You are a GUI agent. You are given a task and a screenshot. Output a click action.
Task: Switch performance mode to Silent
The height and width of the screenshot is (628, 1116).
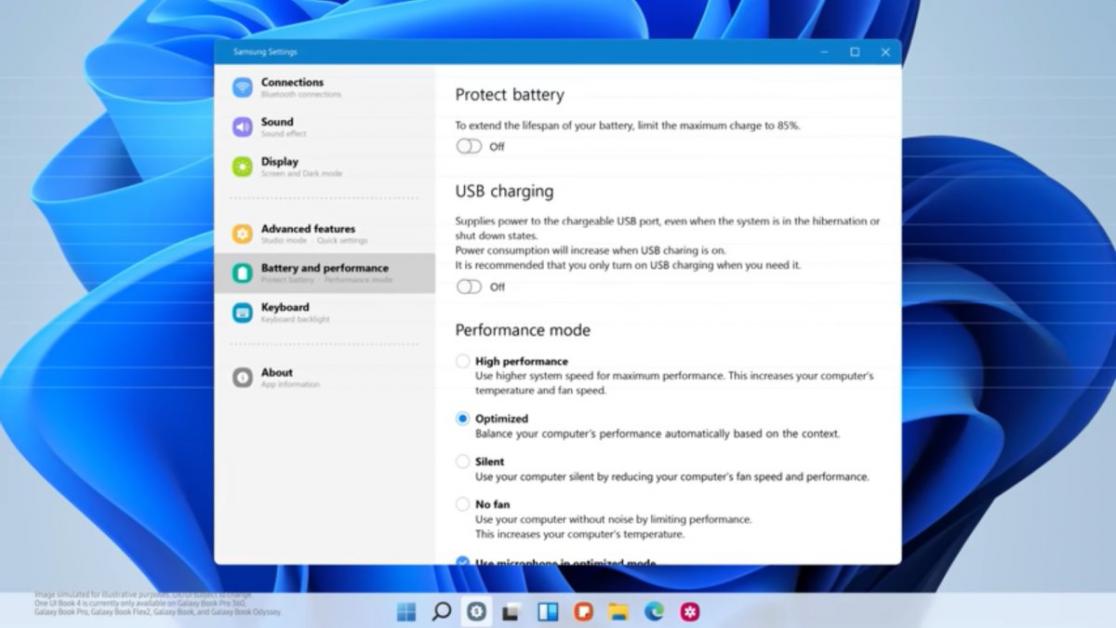[x=463, y=461]
